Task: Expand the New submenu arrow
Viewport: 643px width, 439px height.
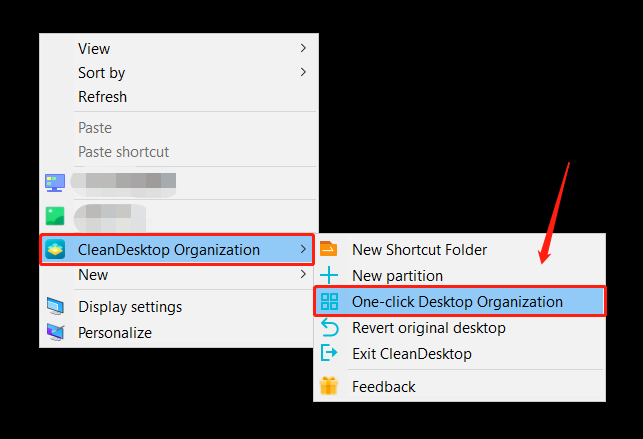Action: [x=303, y=274]
